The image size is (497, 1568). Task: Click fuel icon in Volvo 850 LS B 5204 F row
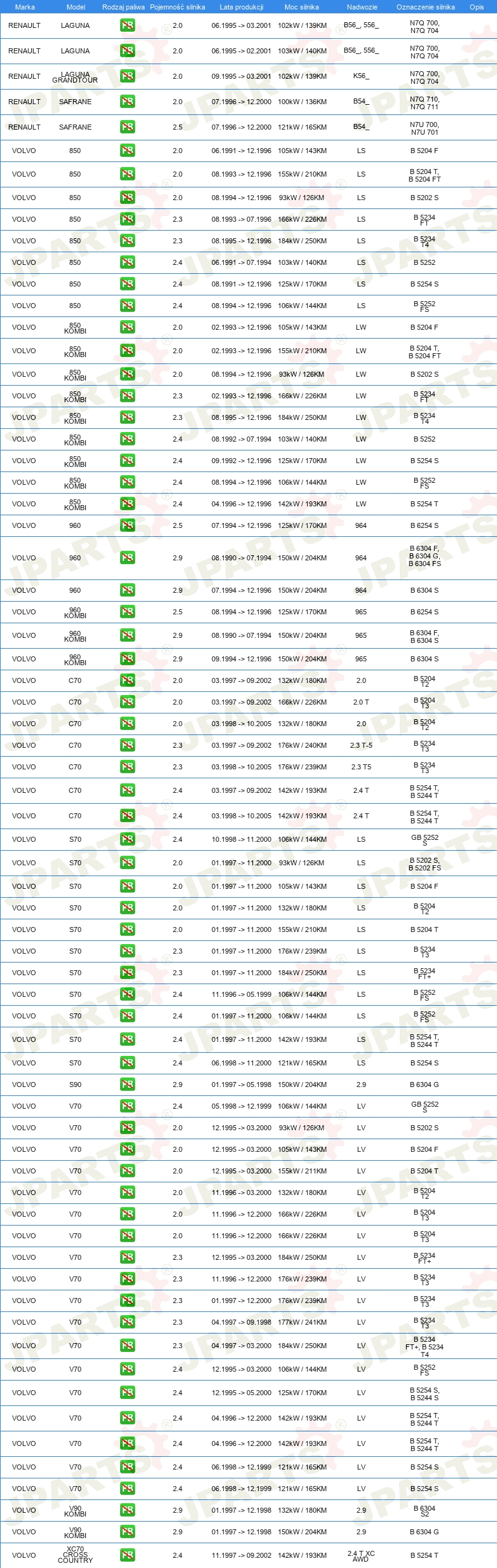point(128,151)
